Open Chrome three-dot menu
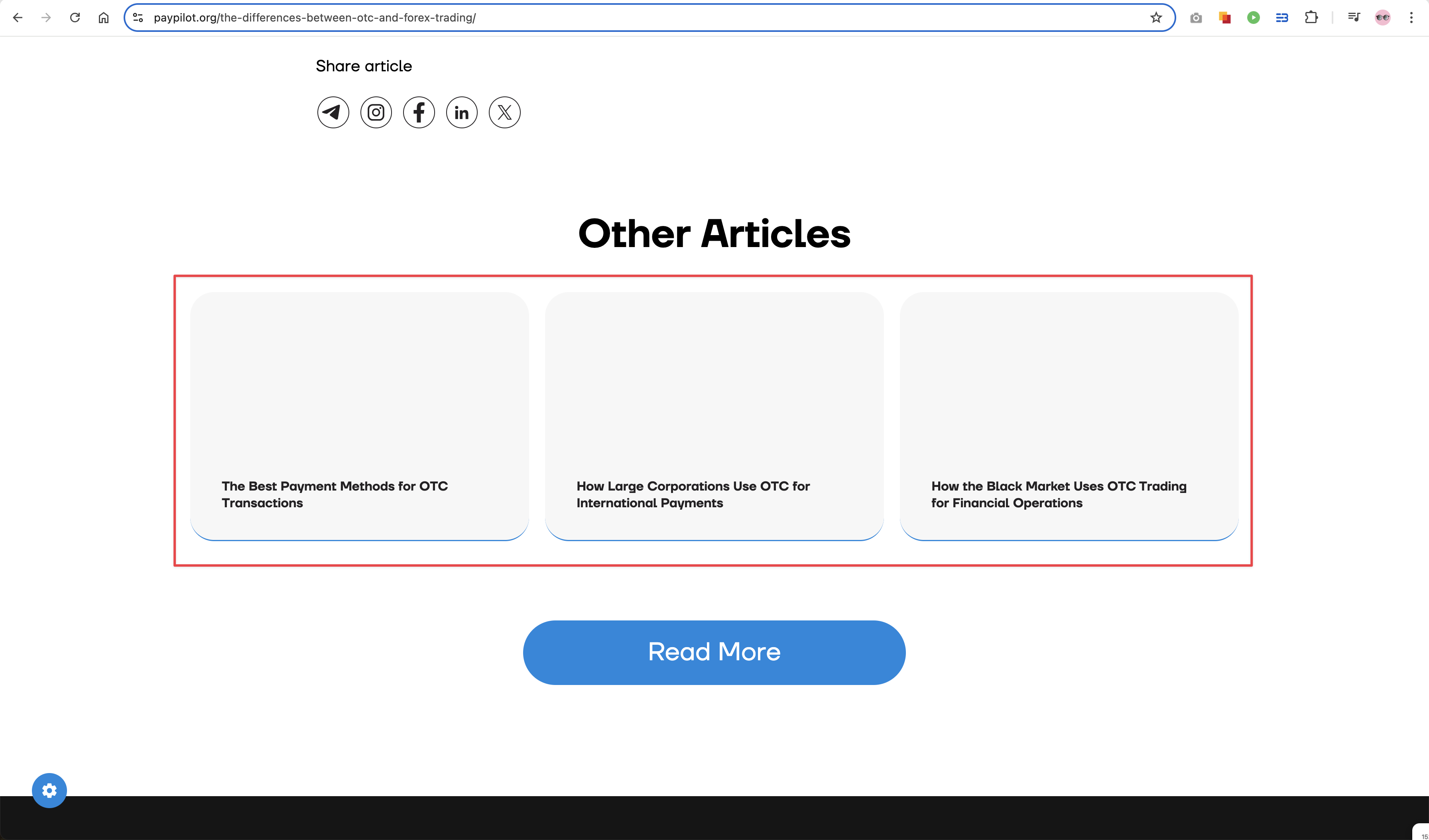This screenshot has width=1429, height=840. pyautogui.click(x=1411, y=18)
